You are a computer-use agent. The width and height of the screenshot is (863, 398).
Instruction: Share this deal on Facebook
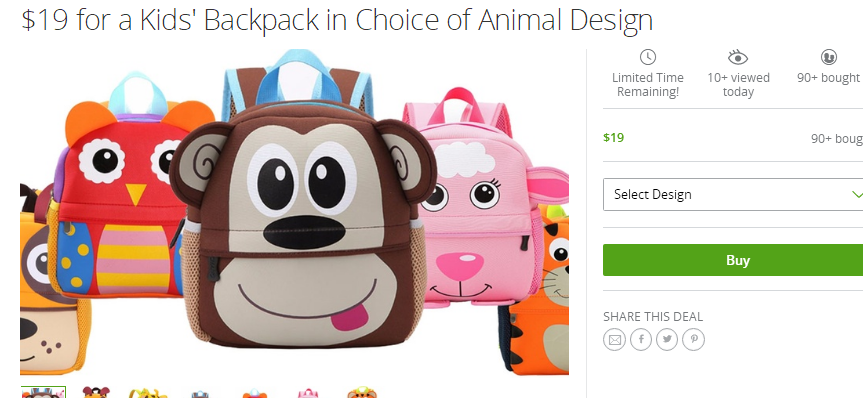click(x=641, y=339)
